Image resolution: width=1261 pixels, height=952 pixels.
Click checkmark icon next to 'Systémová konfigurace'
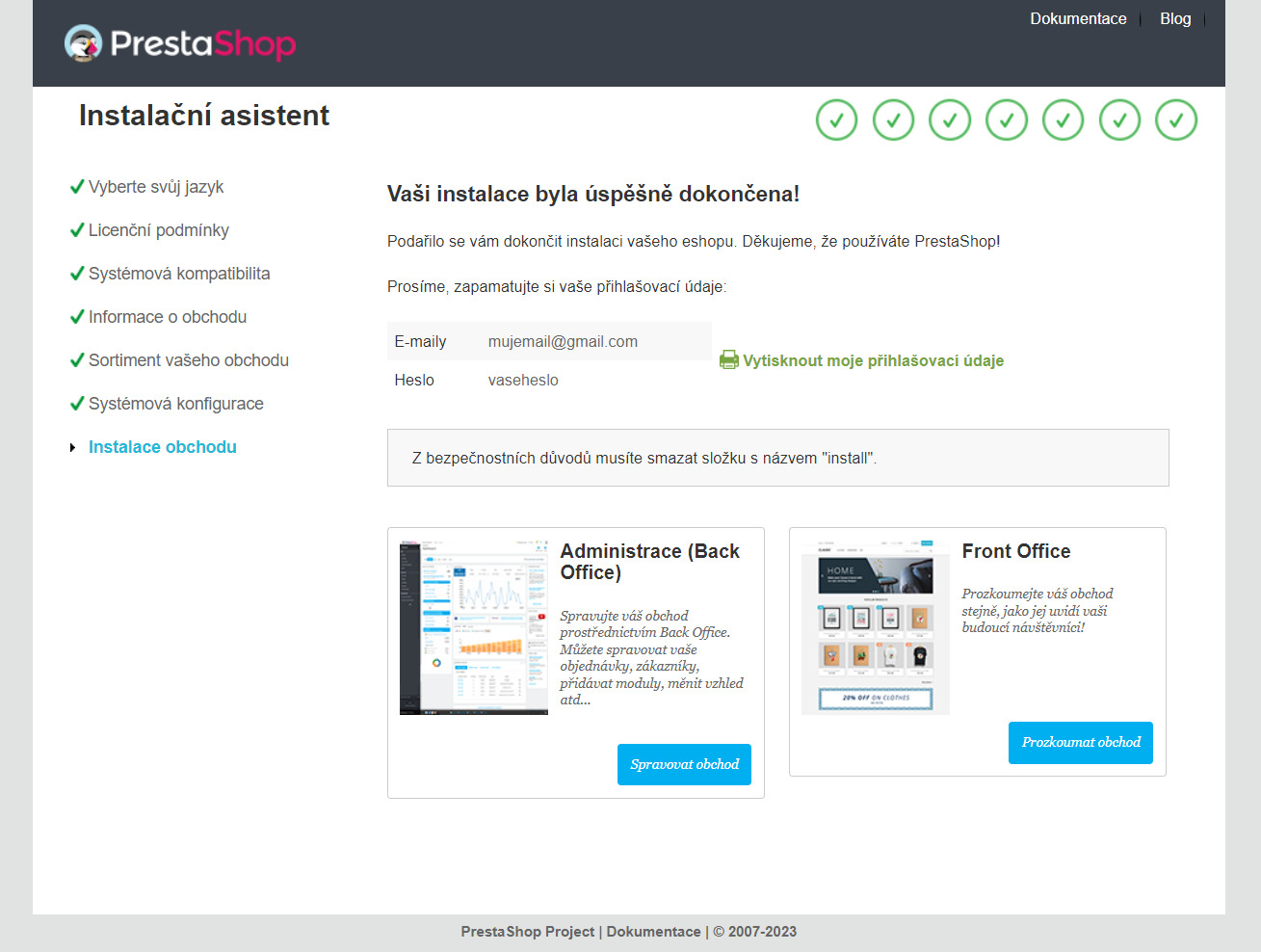[x=77, y=404]
